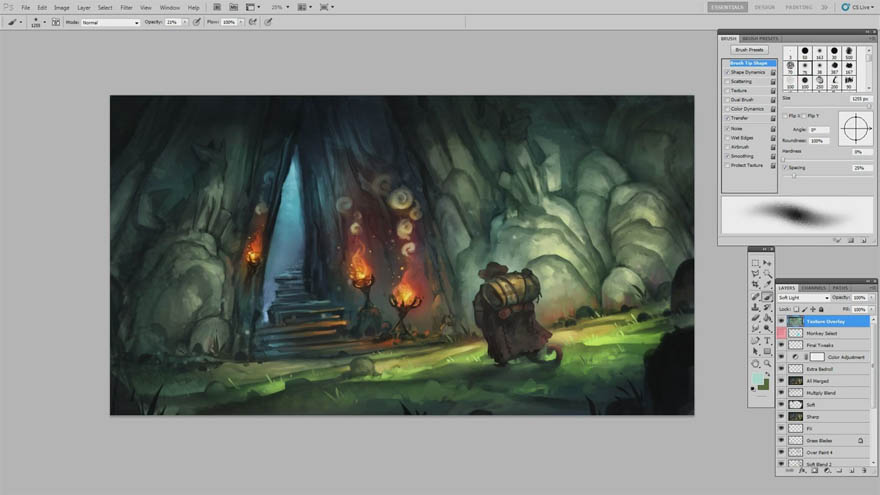Click the Opacity value field
The image size is (880, 495).
[173, 22]
